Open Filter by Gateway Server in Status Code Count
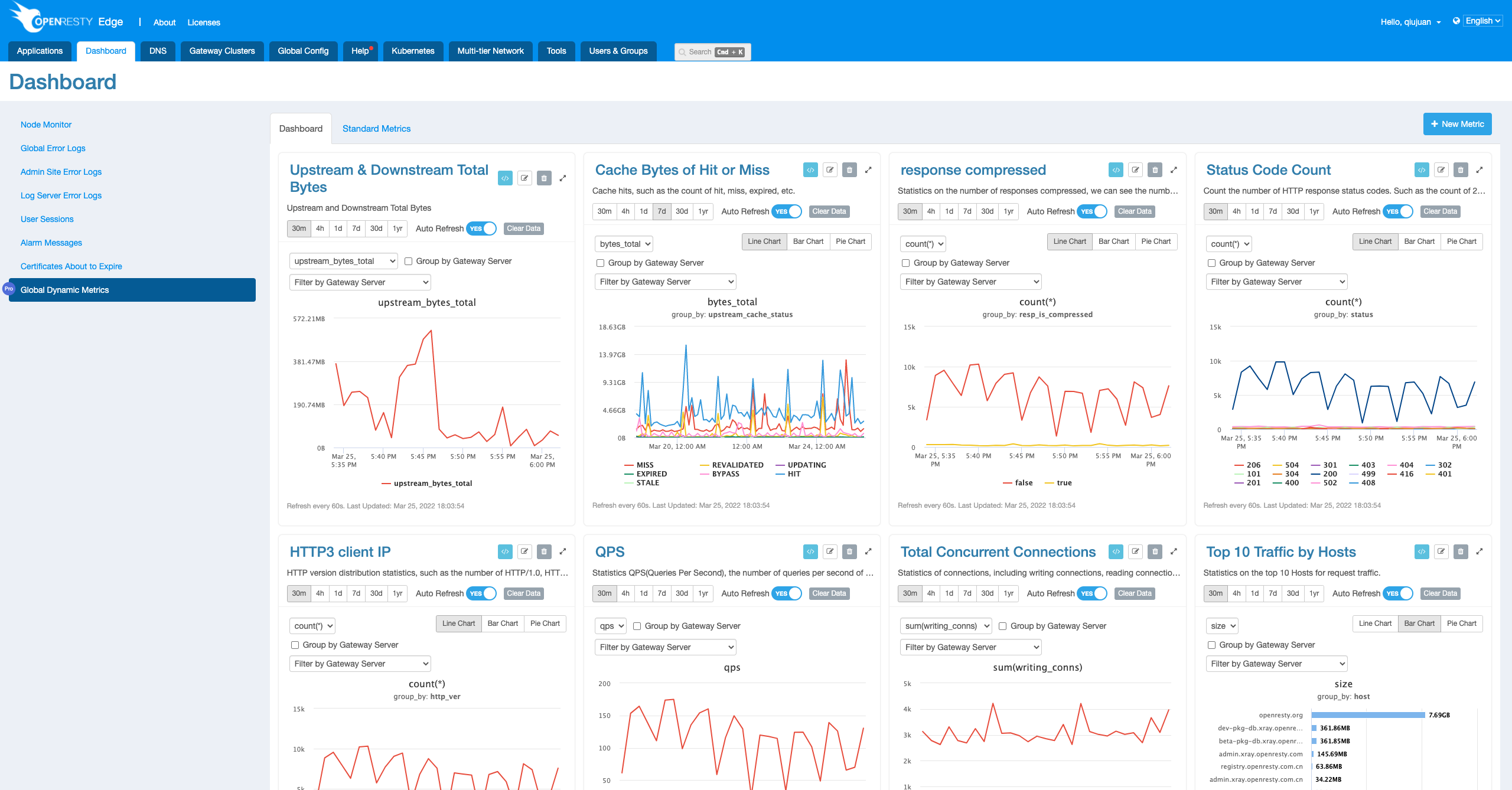 [x=1277, y=282]
